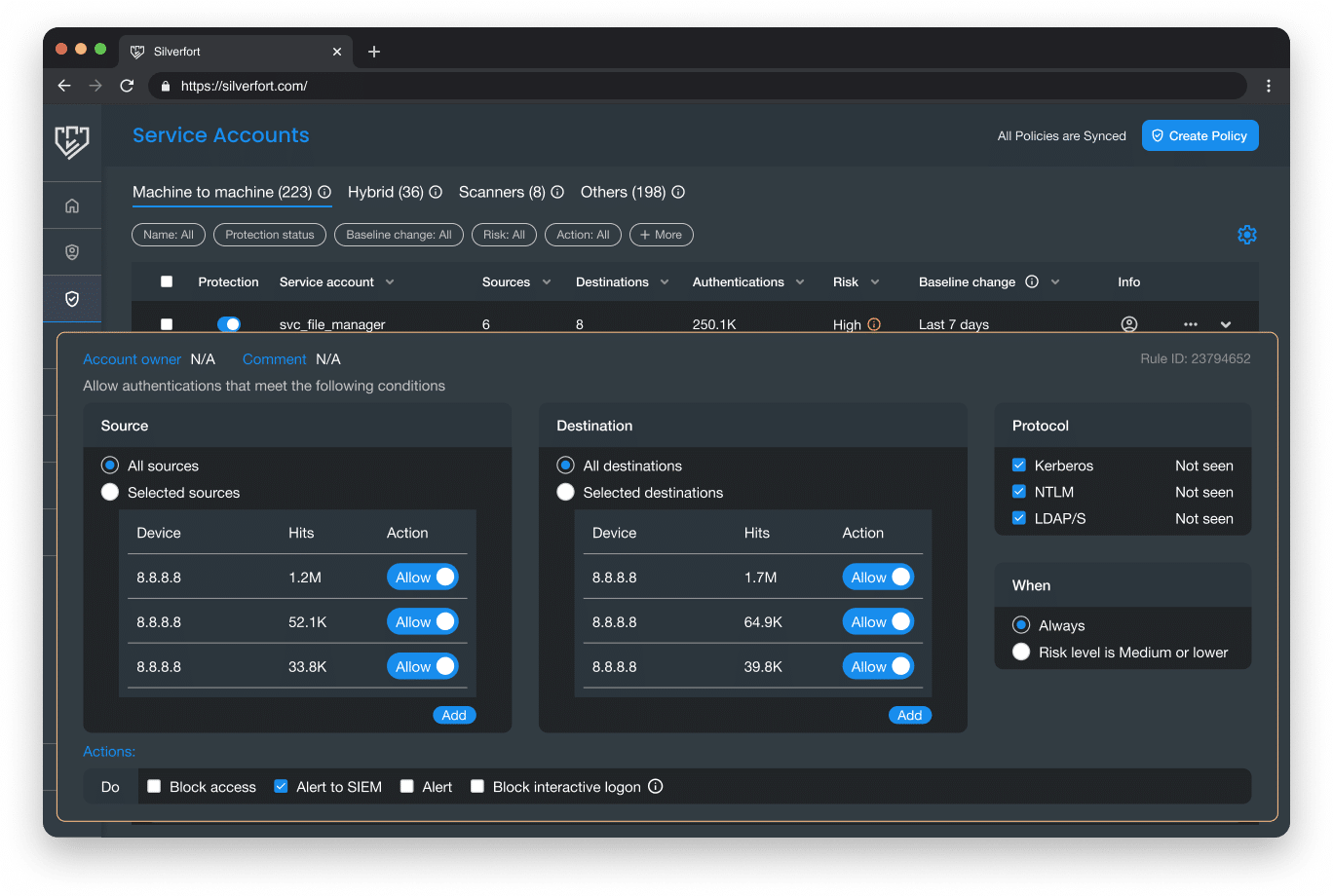Switch to the Scanners (8) tab
This screenshot has width=1333, height=896.
pyautogui.click(x=502, y=192)
